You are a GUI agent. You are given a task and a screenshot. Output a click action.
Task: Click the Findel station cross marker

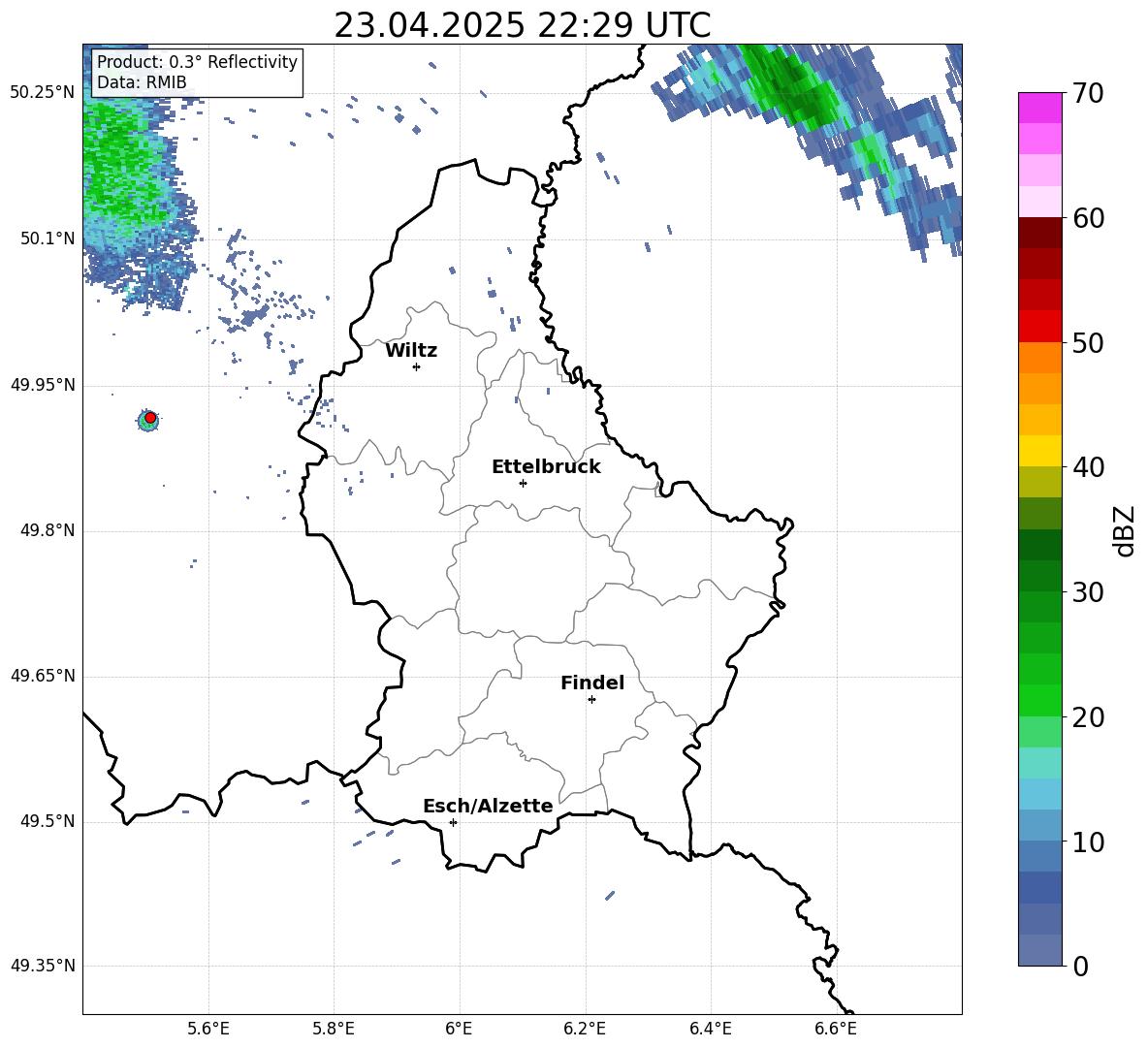591,700
